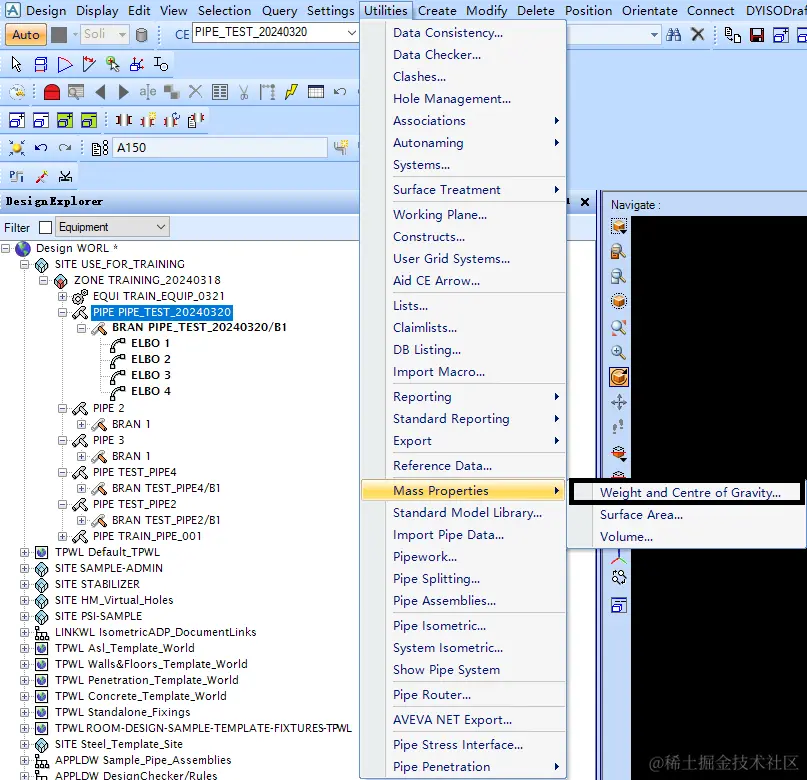
Task: Click the binoculars find icon
Action: 673,35
